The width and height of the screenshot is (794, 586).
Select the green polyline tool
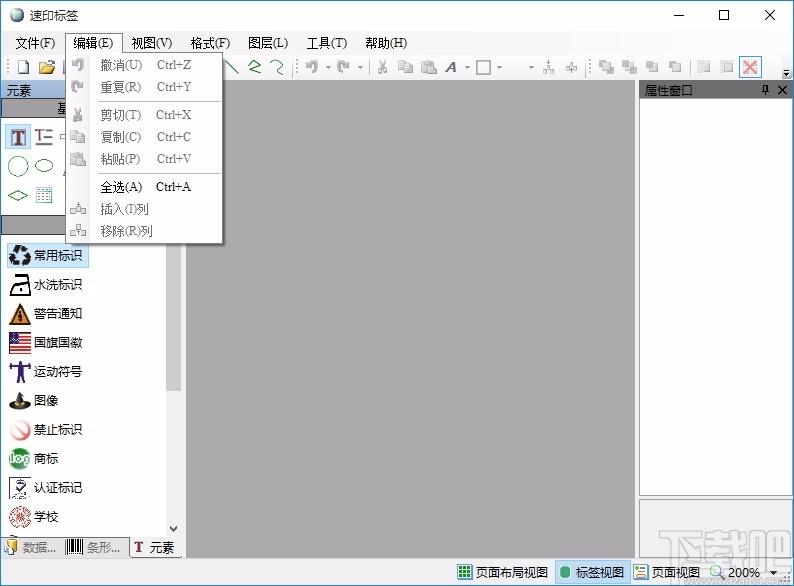click(x=255, y=67)
